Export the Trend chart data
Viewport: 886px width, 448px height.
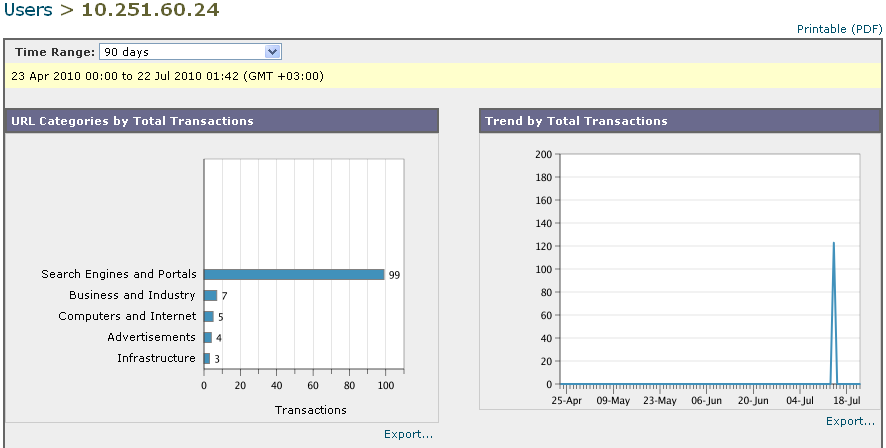tap(850, 421)
